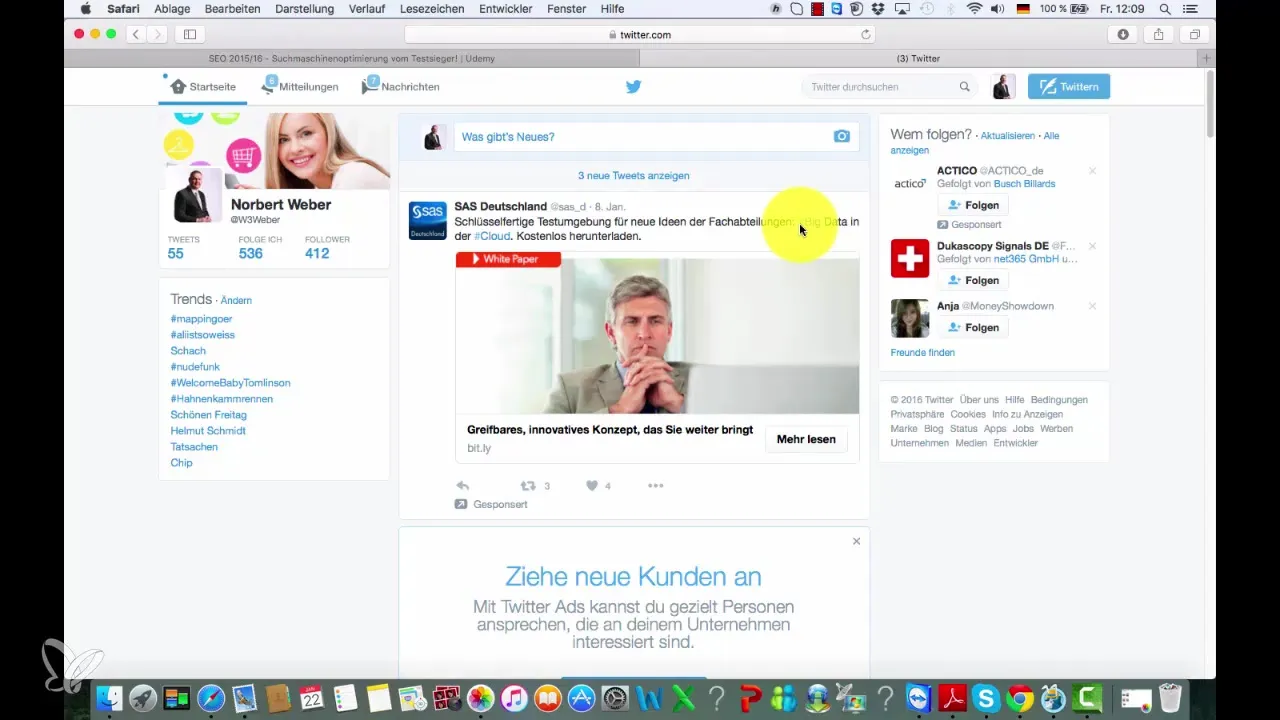The image size is (1280, 720).
Task: Click Freunde finden link
Action: click(x=922, y=353)
